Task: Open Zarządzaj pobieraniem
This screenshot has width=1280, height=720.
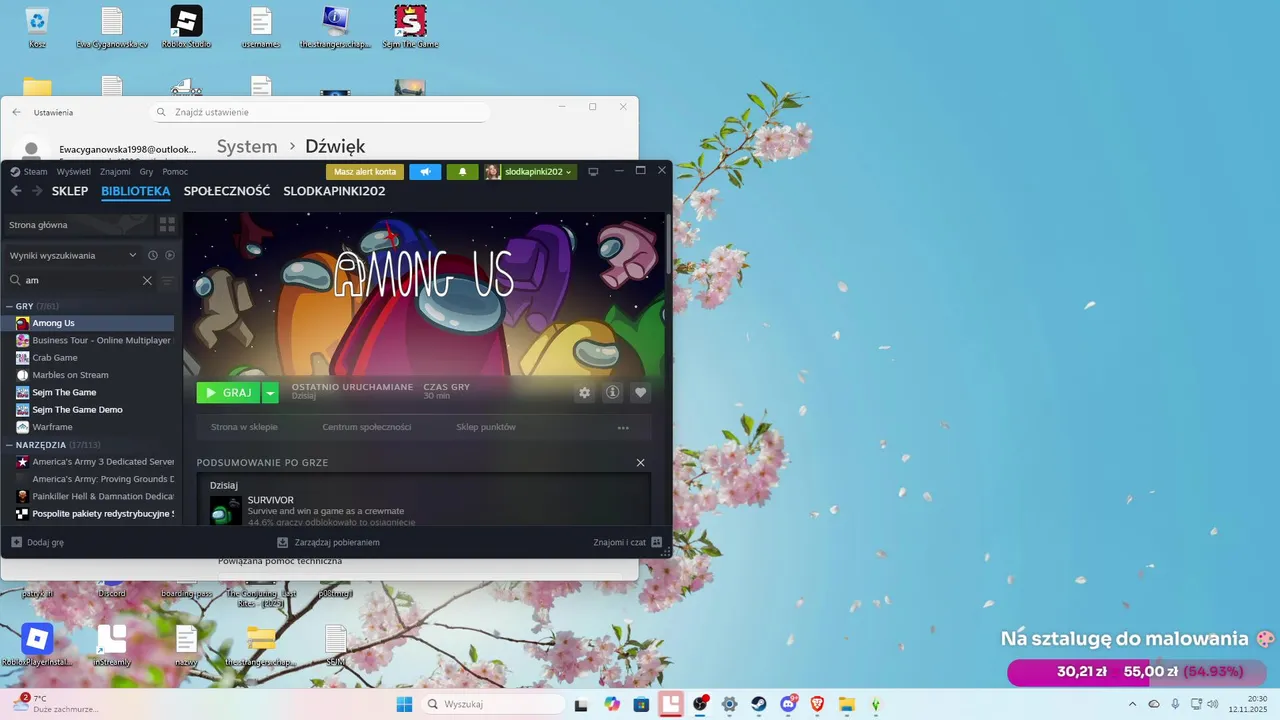Action: click(x=329, y=542)
